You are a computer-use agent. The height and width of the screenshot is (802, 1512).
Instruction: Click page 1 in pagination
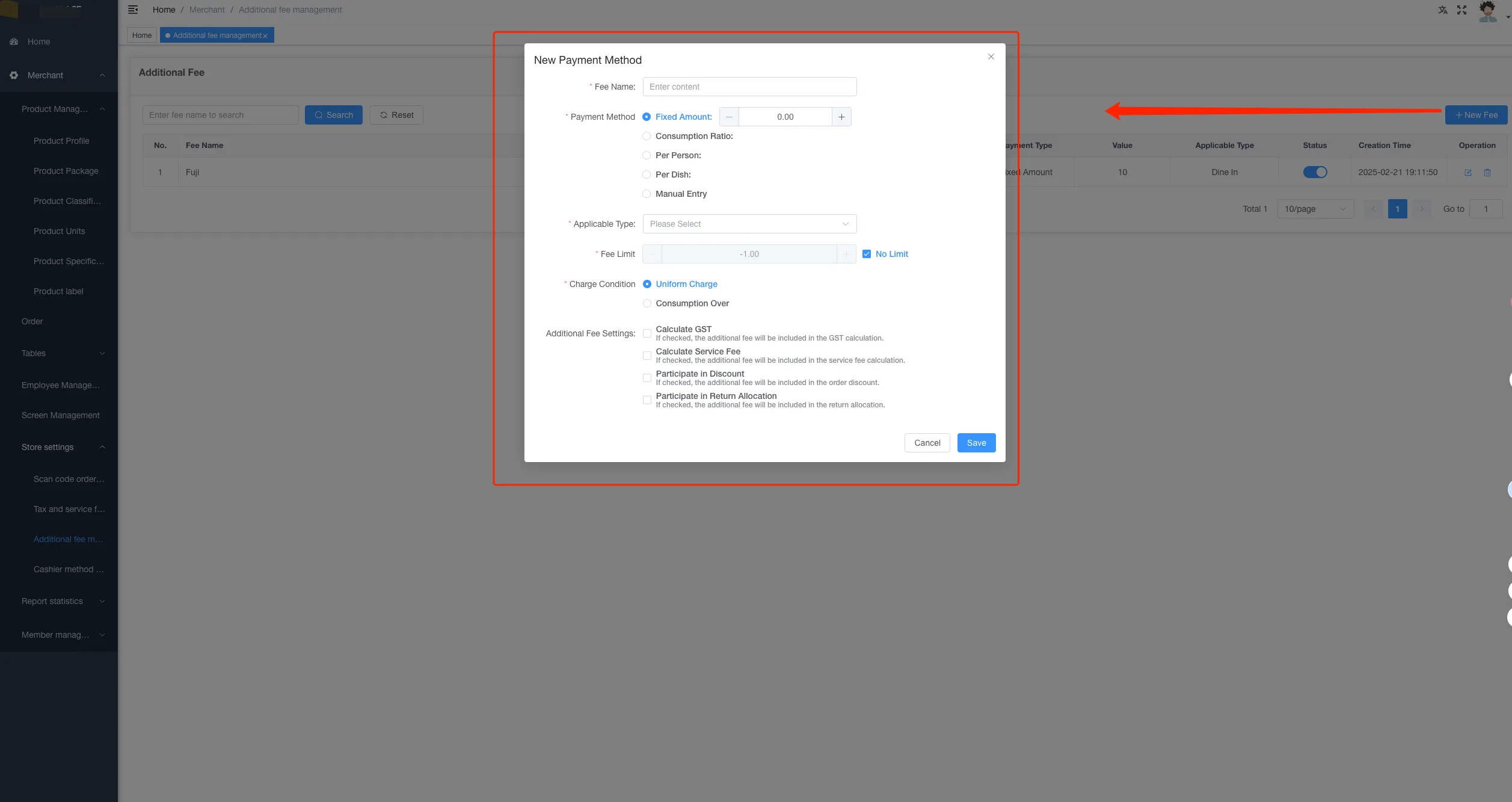1397,209
